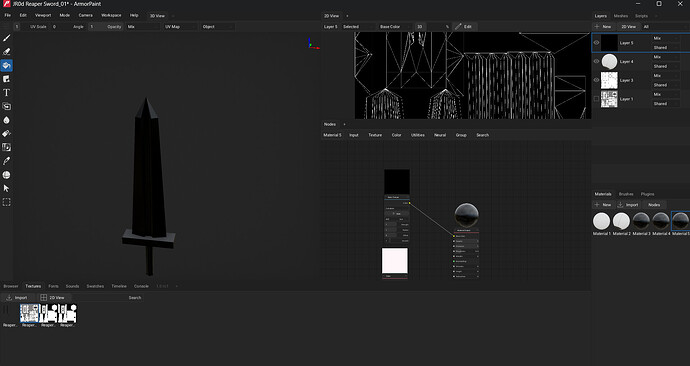Select the Text tool
Screen dimensions: 690x366
(6, 93)
